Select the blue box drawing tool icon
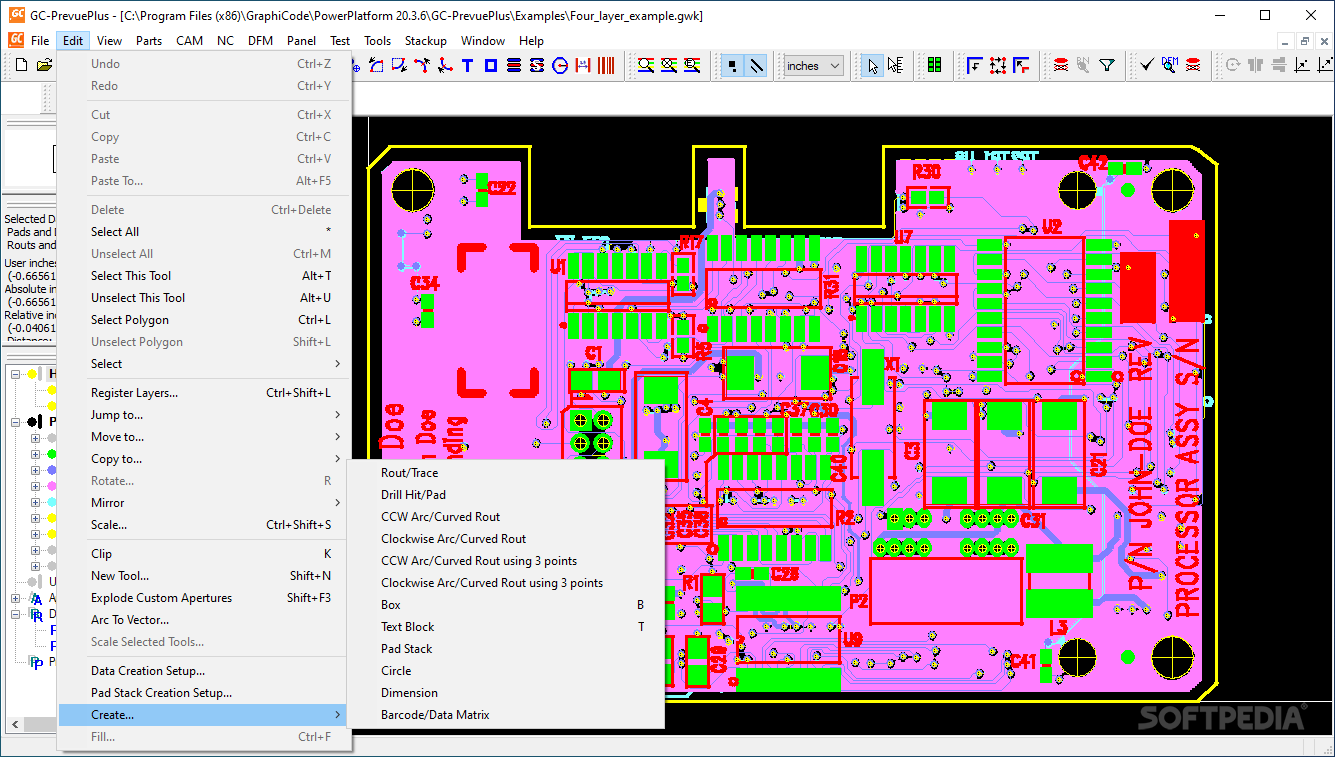Image resolution: width=1335 pixels, height=757 pixels. point(491,65)
